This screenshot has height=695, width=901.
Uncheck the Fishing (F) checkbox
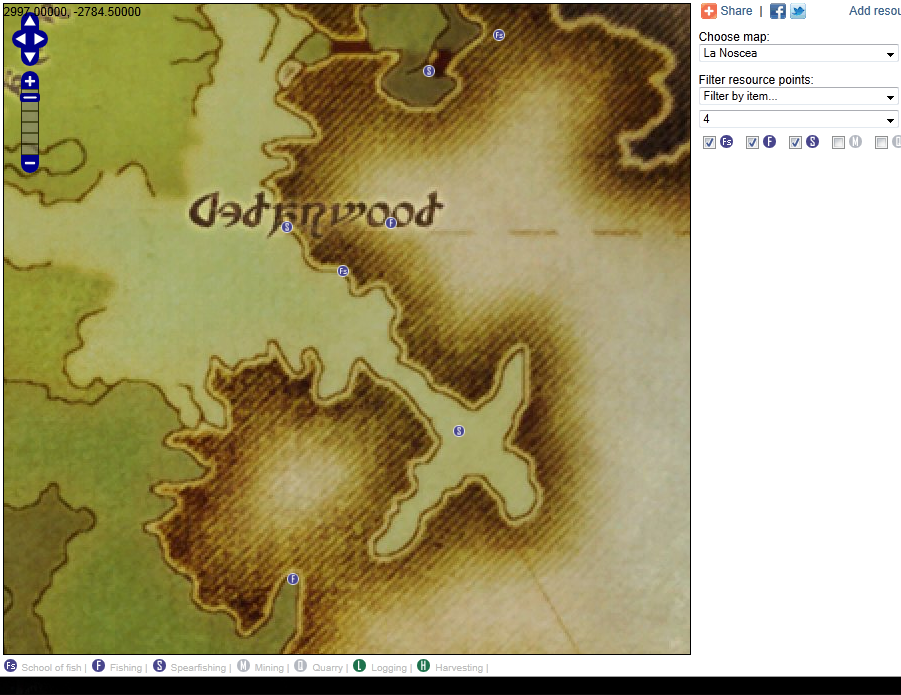(x=753, y=143)
